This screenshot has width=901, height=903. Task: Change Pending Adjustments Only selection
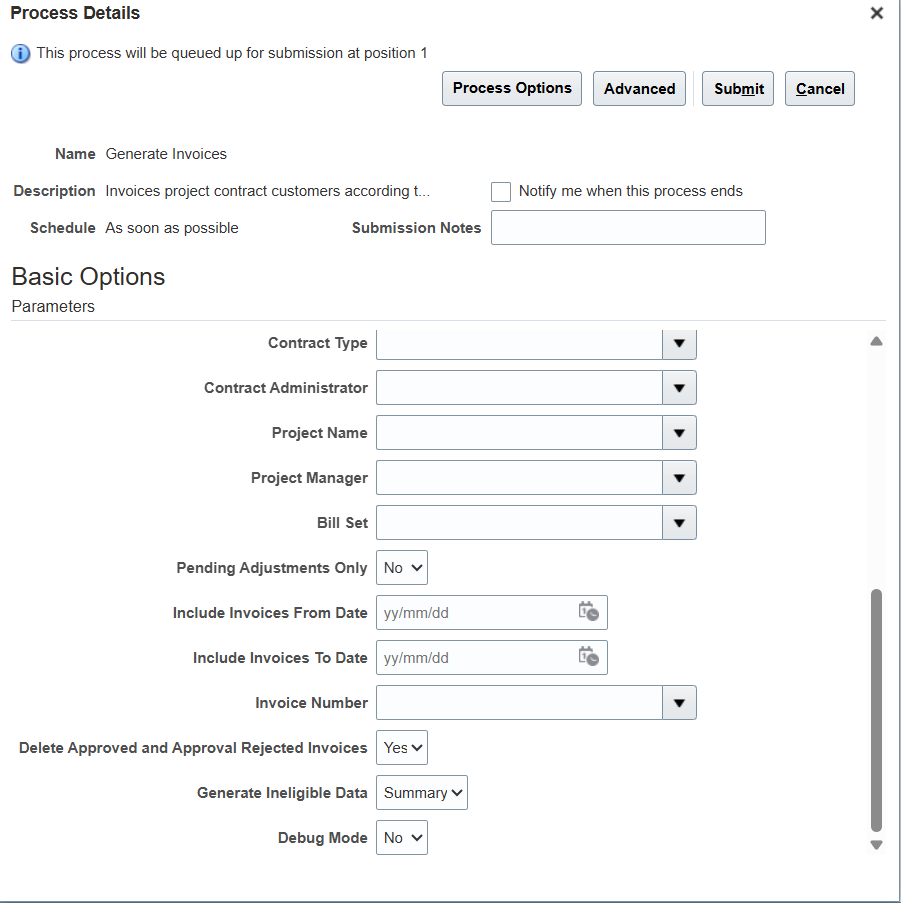coord(402,567)
